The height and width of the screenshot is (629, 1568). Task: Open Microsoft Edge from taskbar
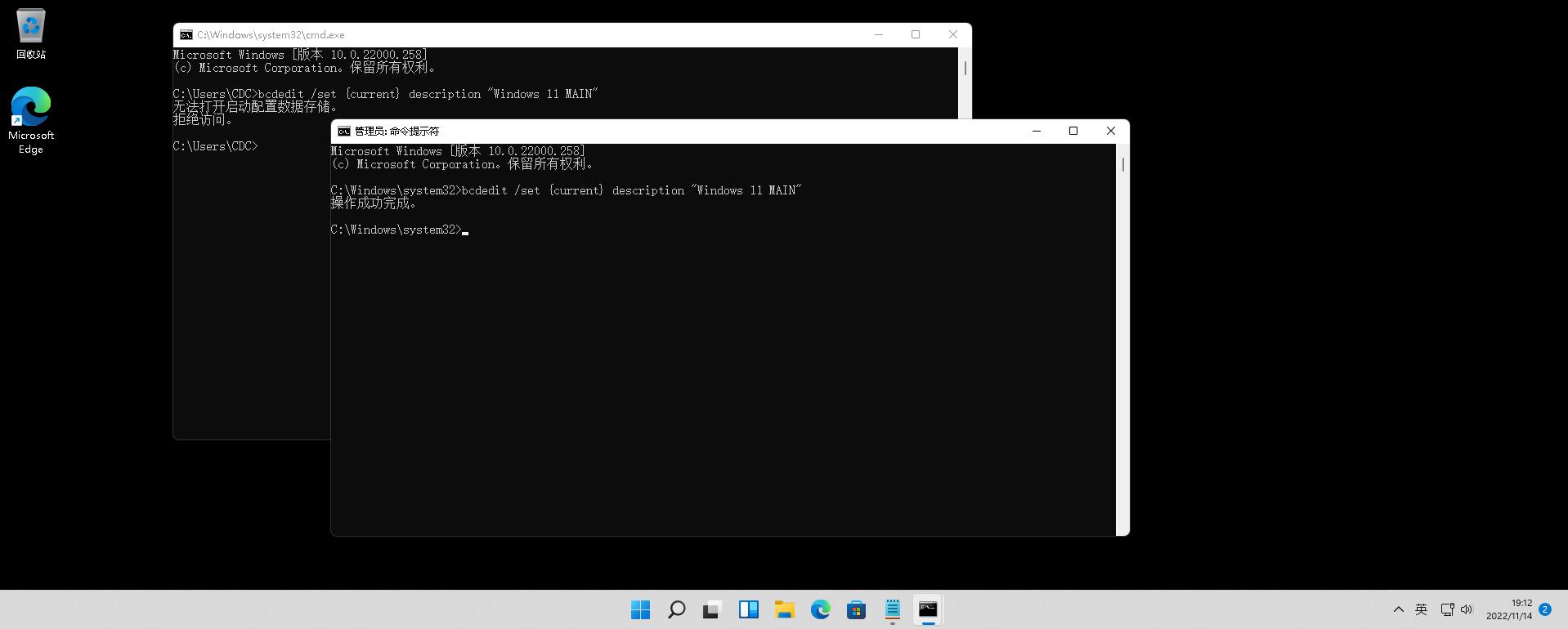coord(820,609)
